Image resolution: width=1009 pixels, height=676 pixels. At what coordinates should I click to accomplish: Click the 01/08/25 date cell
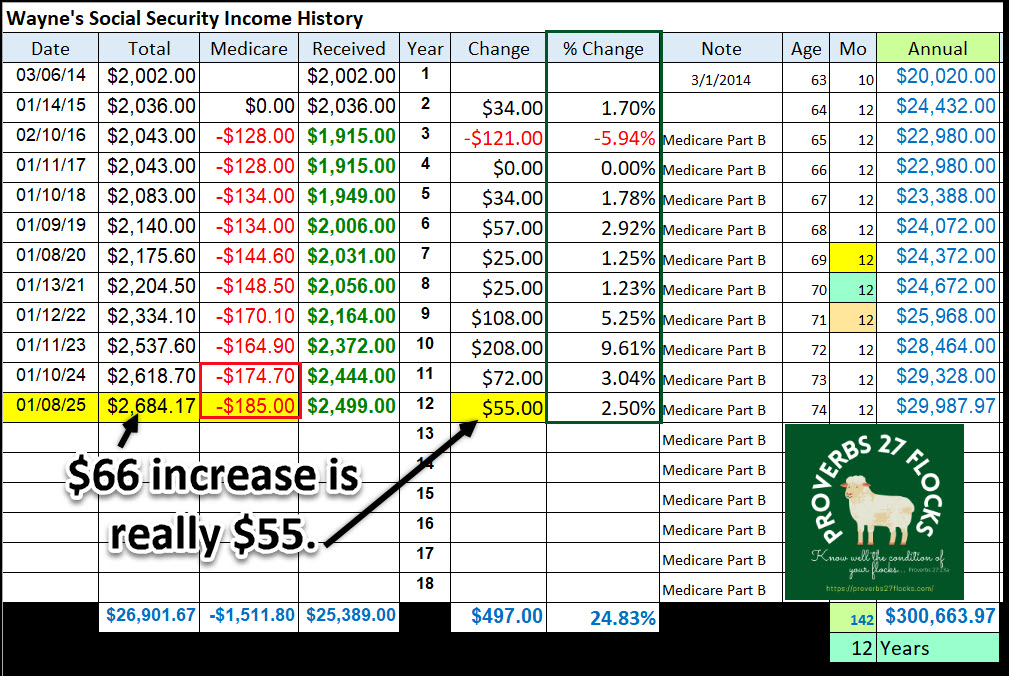pyautogui.click(x=50, y=408)
